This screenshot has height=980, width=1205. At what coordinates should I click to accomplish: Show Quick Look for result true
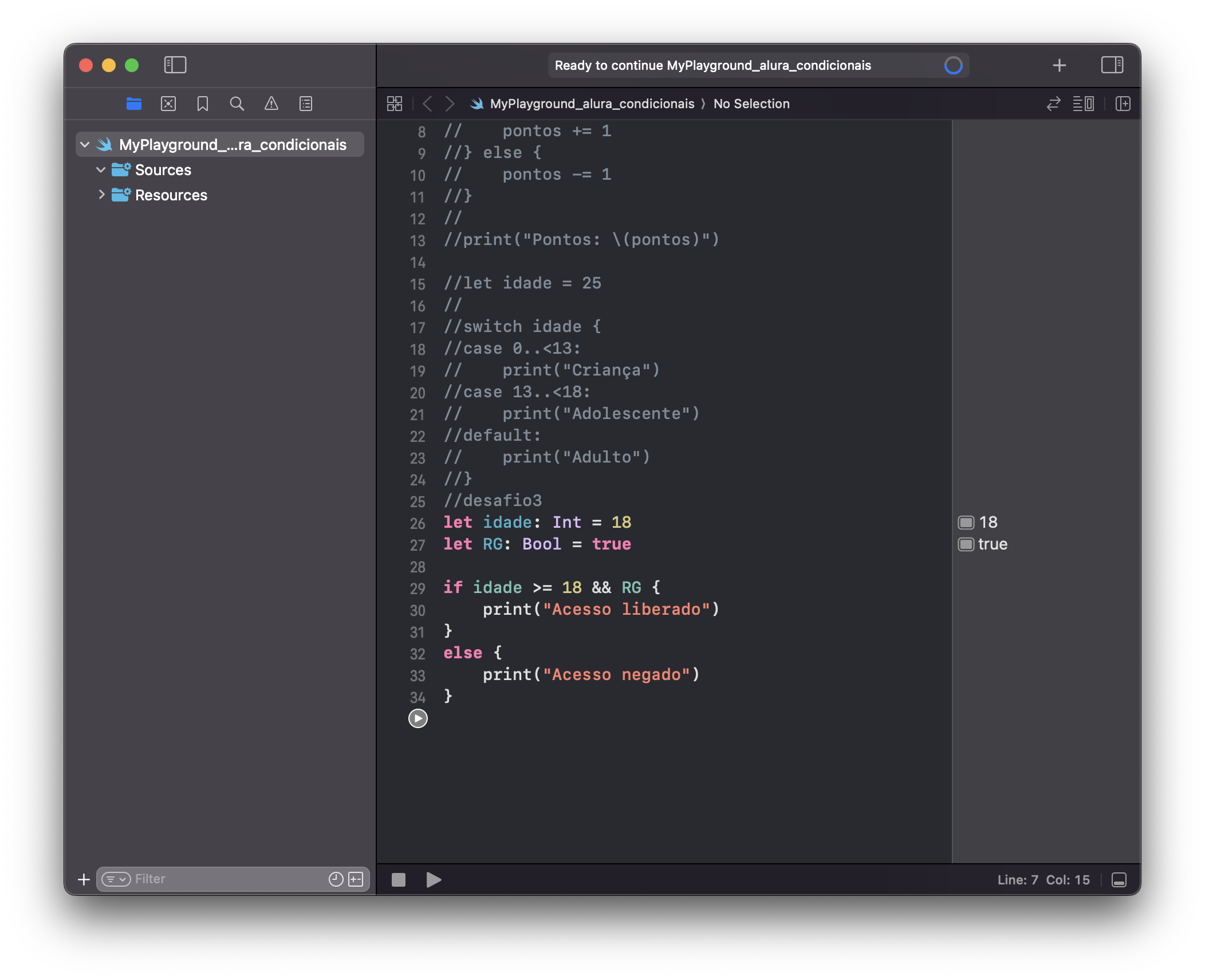[x=966, y=544]
